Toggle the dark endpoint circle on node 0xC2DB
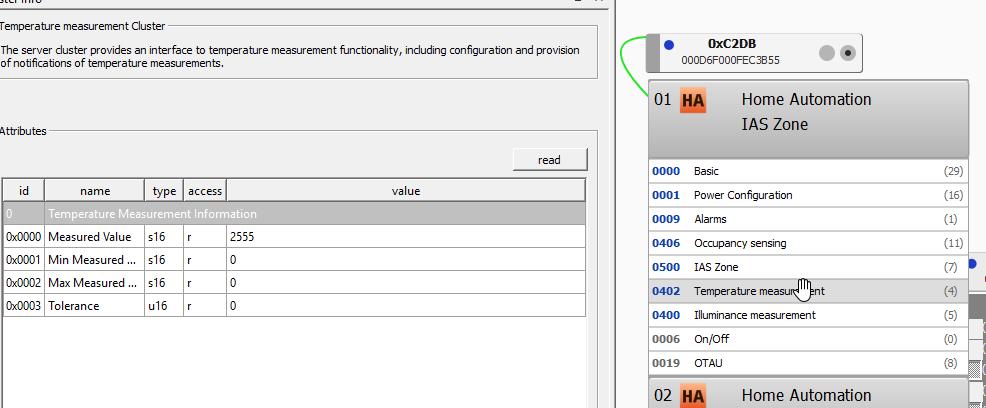The height and width of the screenshot is (408, 986). (x=848, y=53)
